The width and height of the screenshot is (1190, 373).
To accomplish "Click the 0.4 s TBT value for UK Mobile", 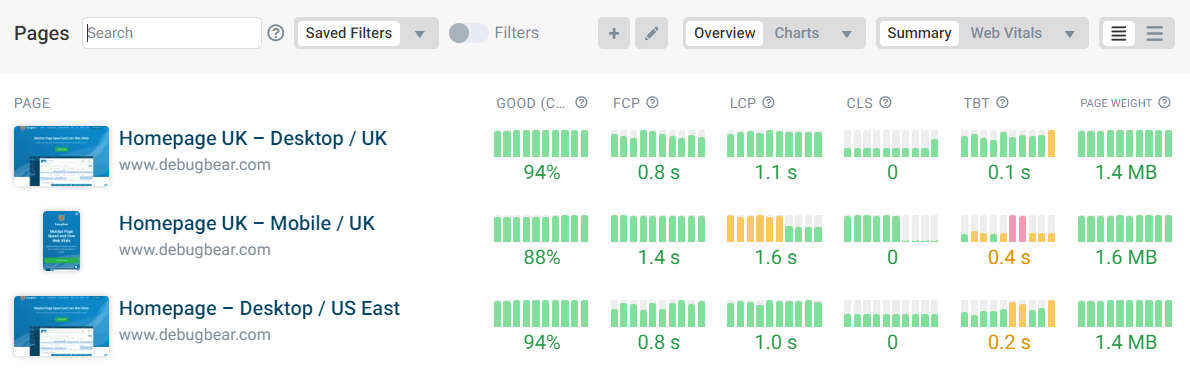I will (x=1009, y=258).
